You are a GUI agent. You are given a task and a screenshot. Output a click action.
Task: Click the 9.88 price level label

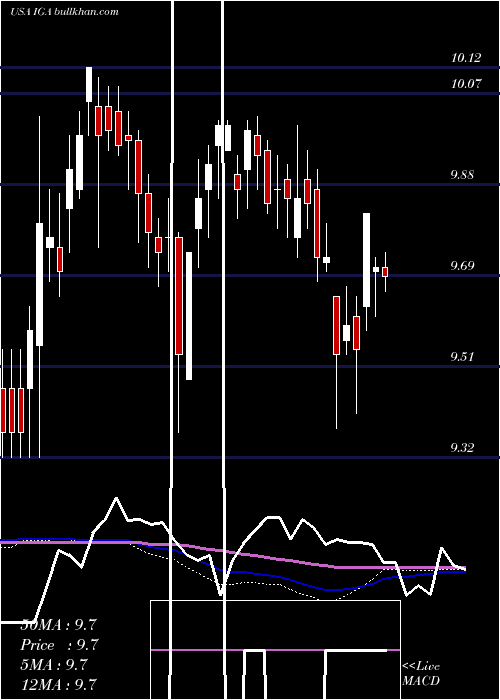click(x=462, y=175)
